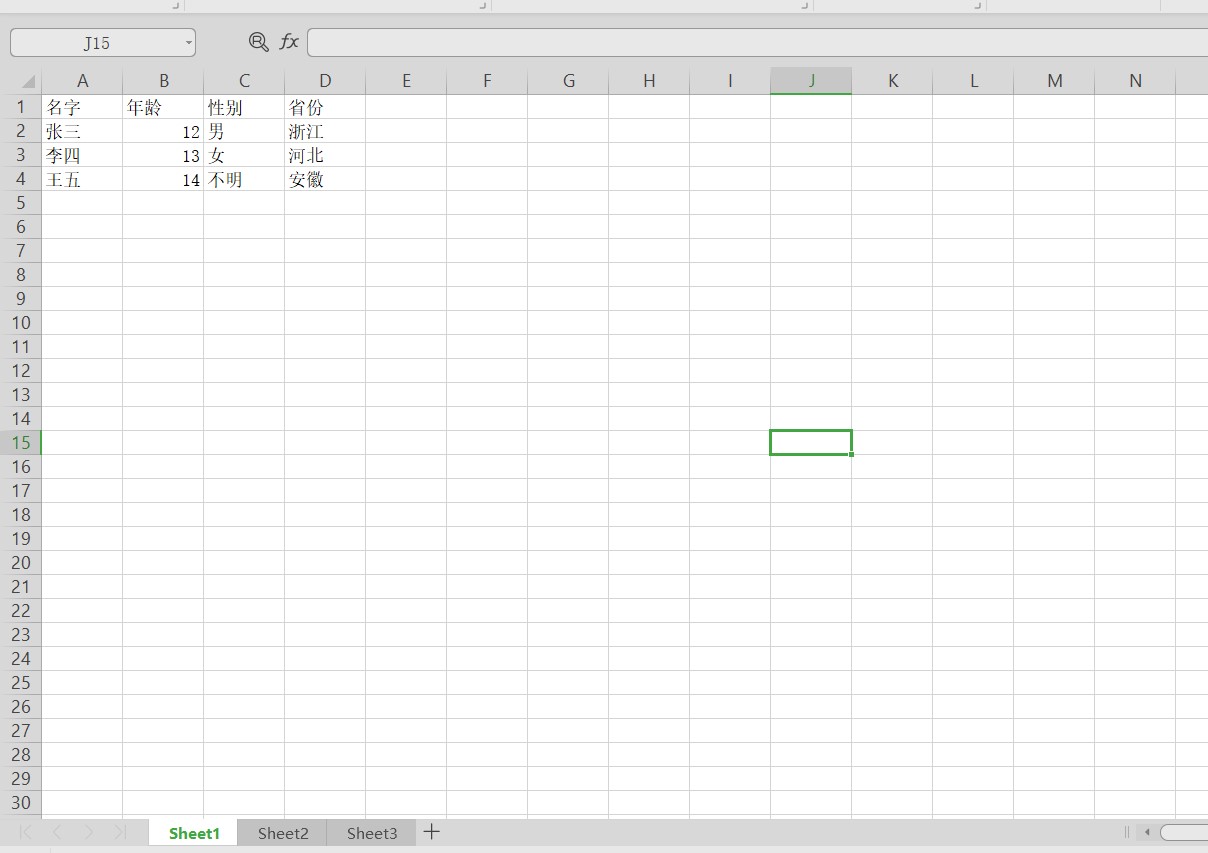Switch to Sheet3 tab
Image resolution: width=1208 pixels, height=853 pixels.
[372, 833]
